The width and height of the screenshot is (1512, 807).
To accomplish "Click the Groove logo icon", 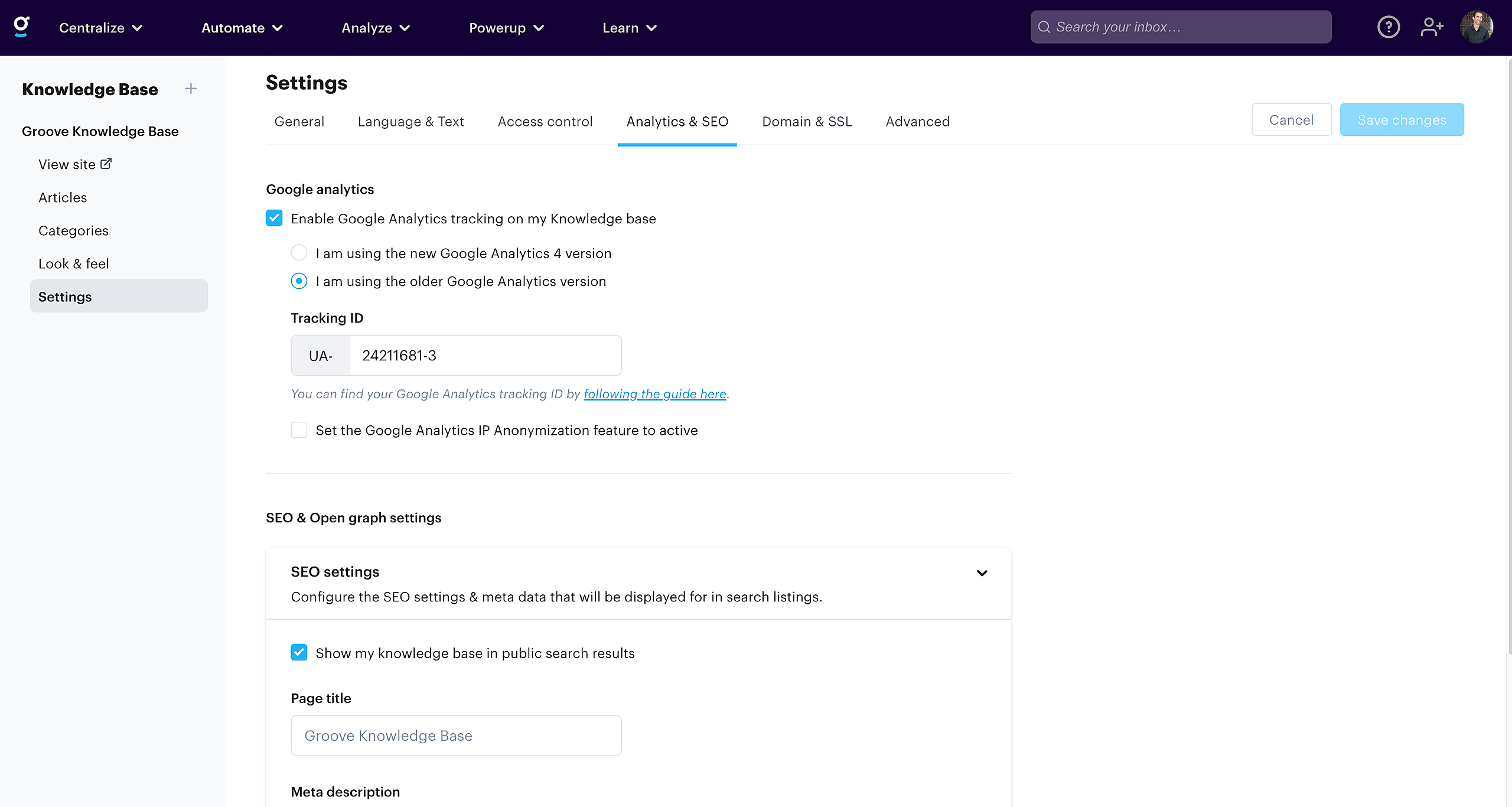I will [22, 27].
